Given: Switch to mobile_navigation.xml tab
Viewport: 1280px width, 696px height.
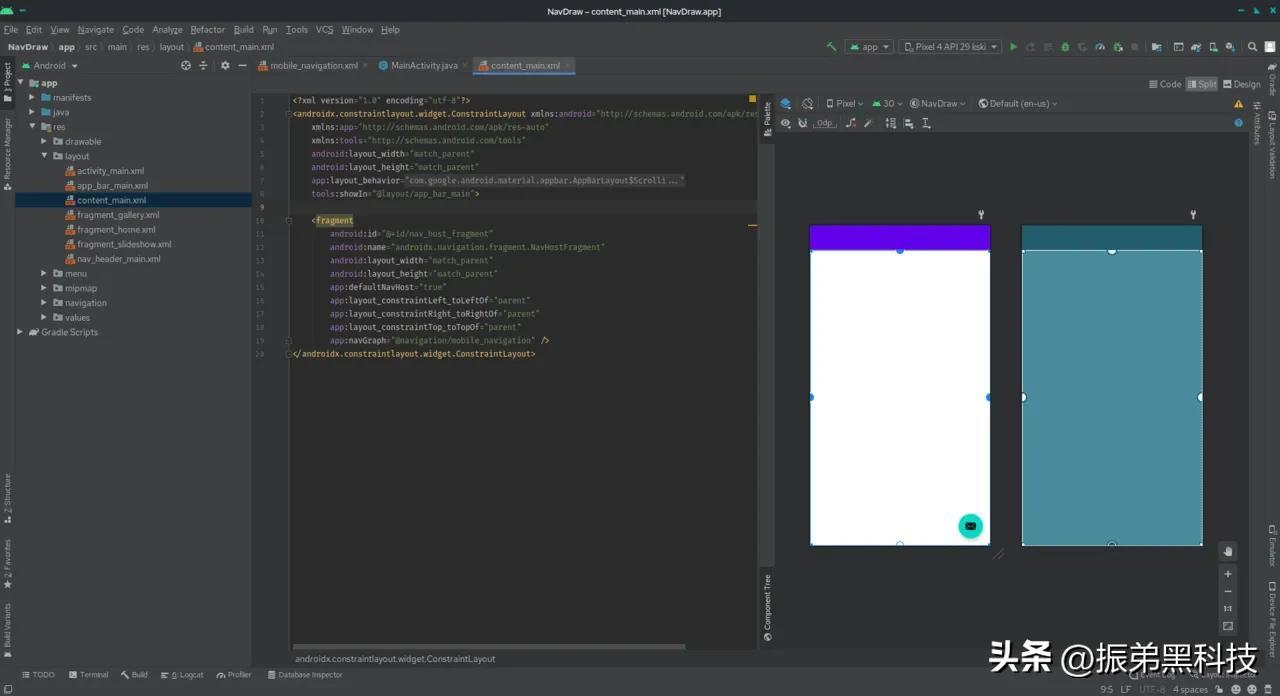Looking at the screenshot, I should 313,65.
